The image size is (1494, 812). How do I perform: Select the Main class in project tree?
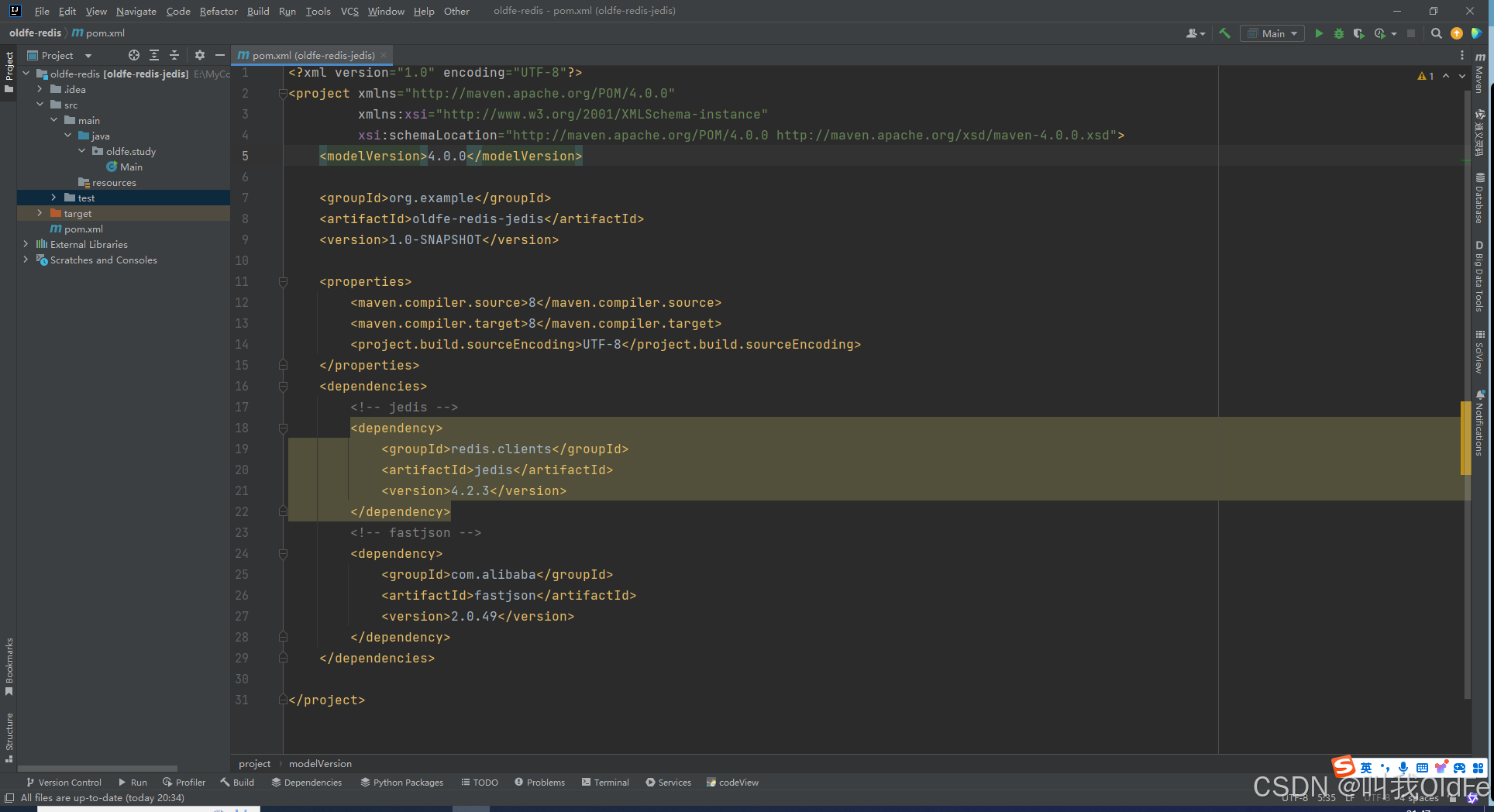point(124,167)
